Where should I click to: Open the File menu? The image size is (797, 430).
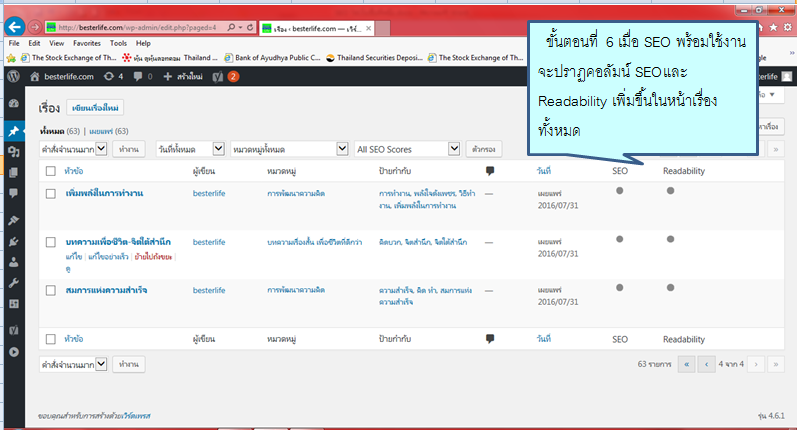tap(14, 43)
